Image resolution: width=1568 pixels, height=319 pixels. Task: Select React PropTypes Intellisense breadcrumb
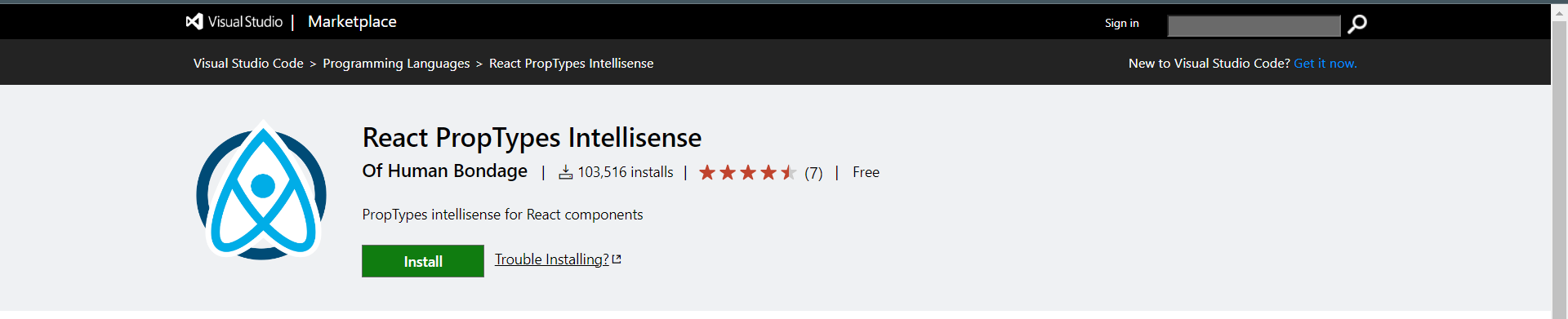tap(571, 64)
